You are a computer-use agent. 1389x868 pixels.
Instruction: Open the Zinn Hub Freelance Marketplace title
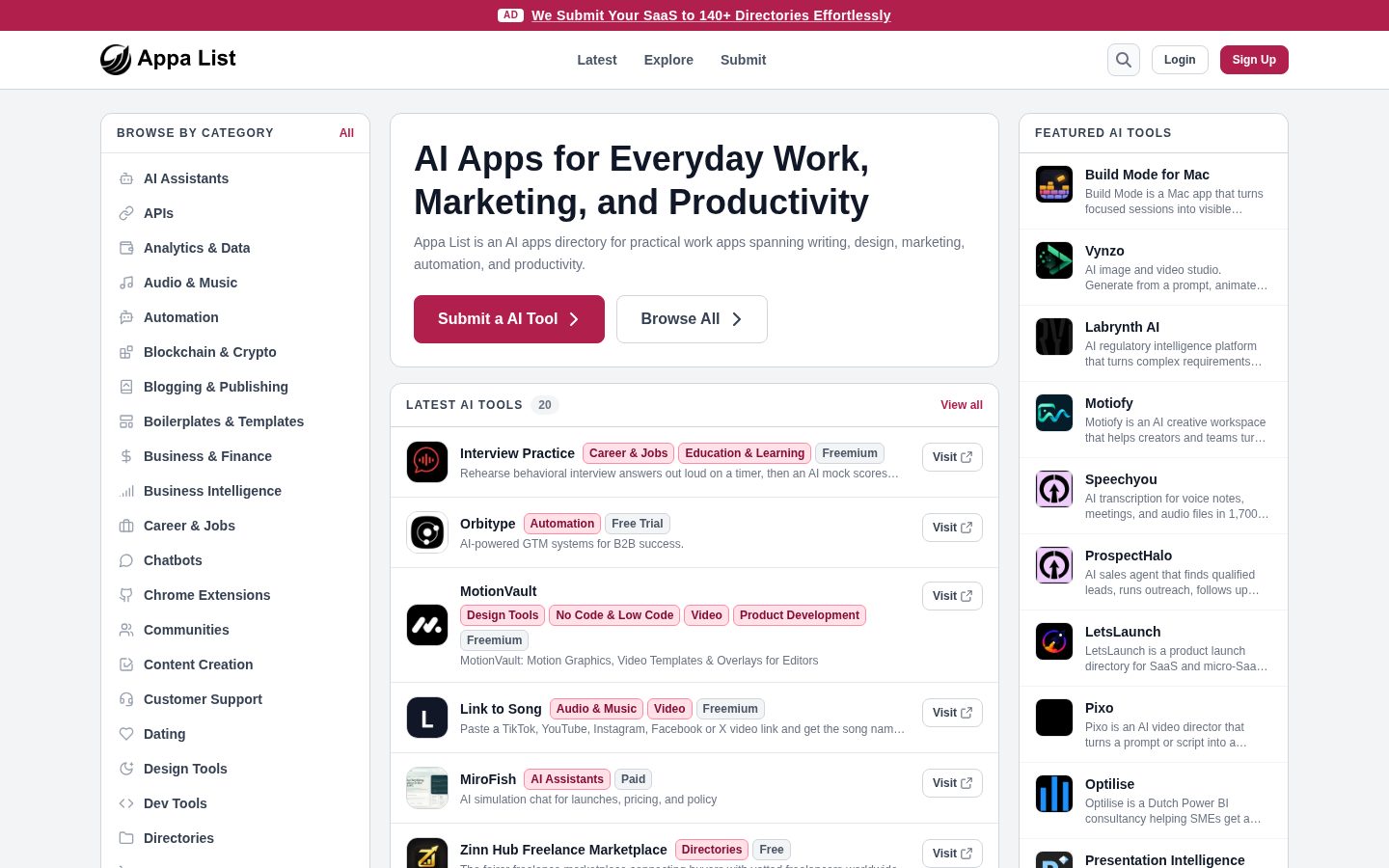[563, 850]
